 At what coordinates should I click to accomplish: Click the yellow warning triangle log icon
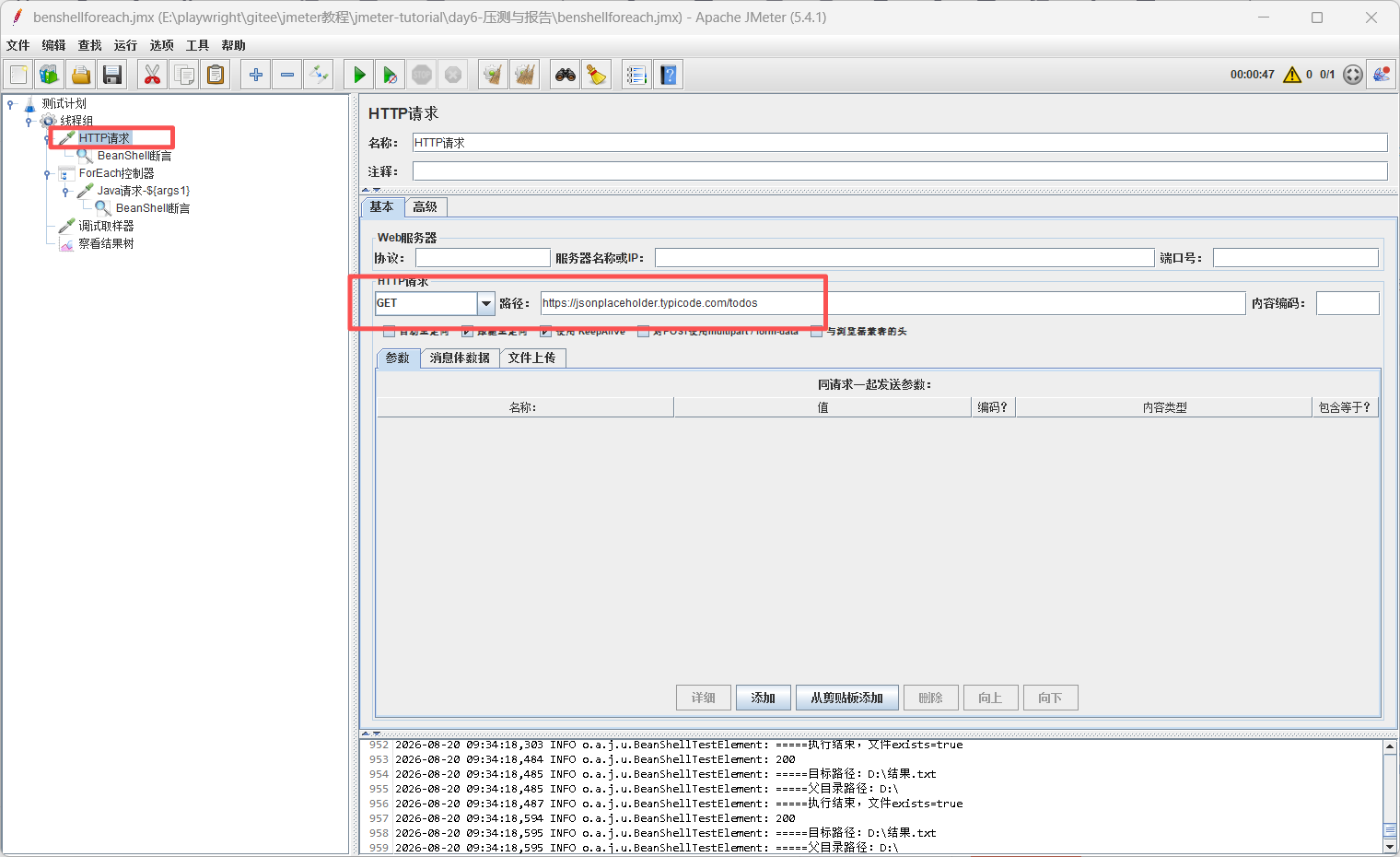(x=1292, y=75)
